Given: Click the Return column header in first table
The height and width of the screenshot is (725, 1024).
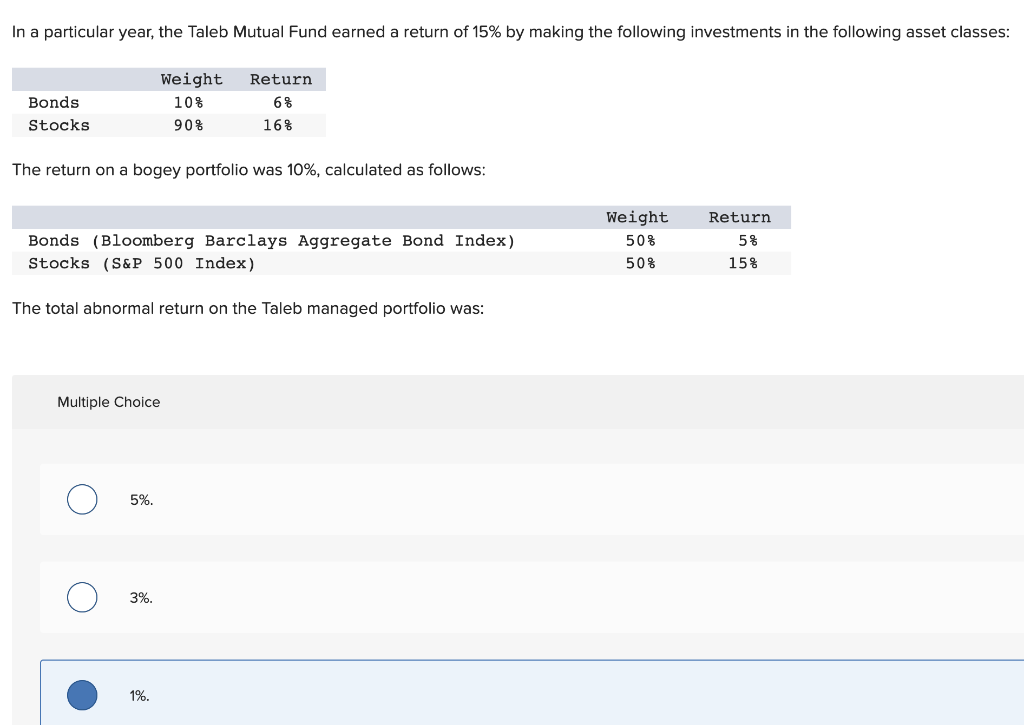Looking at the screenshot, I should pos(281,79).
